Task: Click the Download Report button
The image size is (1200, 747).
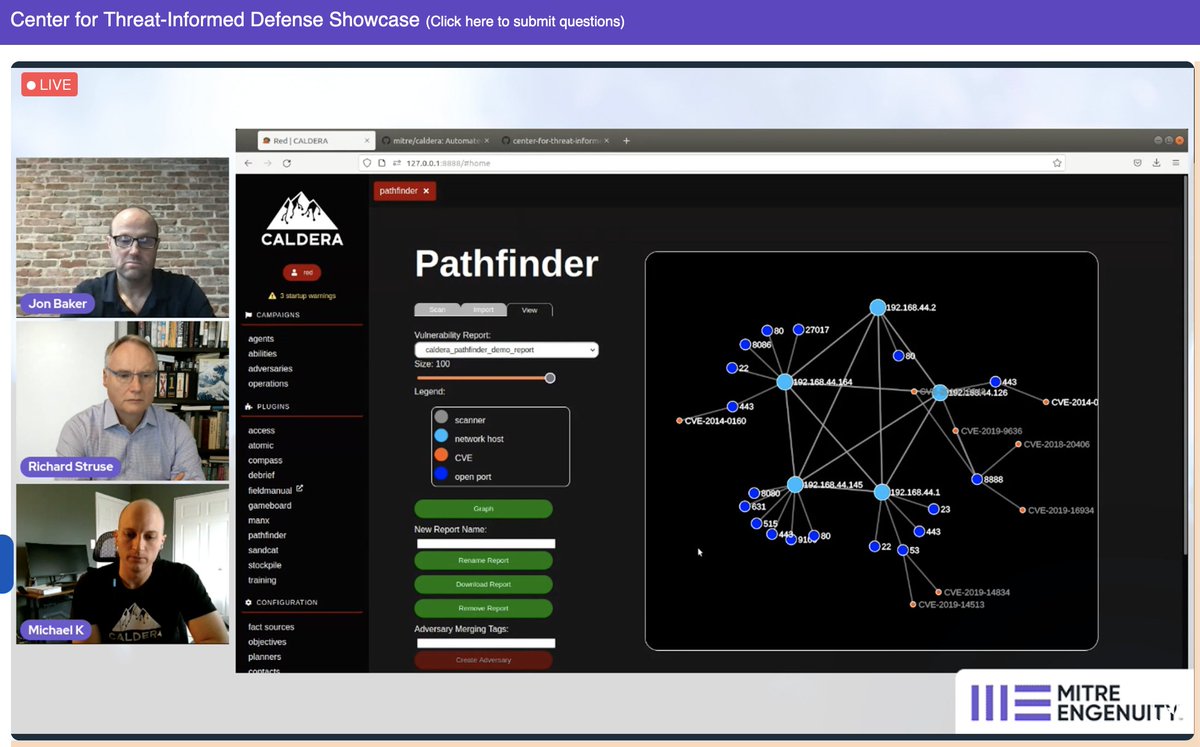Action: coord(483,584)
